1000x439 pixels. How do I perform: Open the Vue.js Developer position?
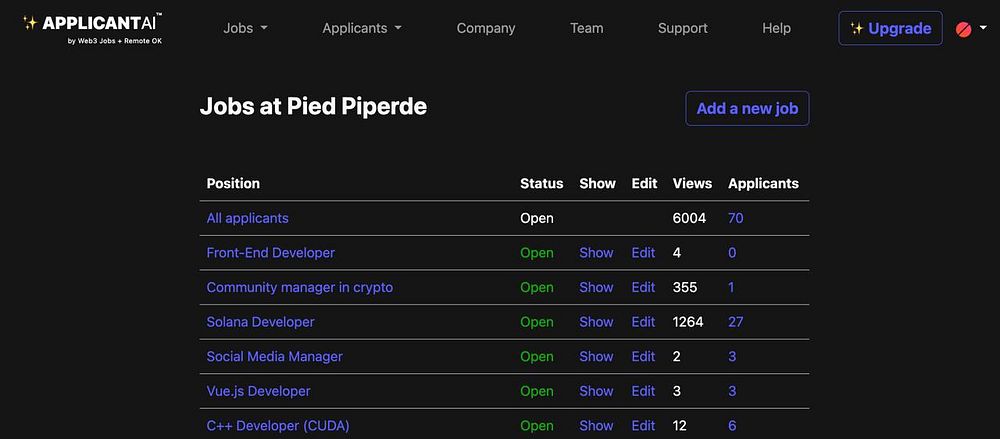(258, 391)
